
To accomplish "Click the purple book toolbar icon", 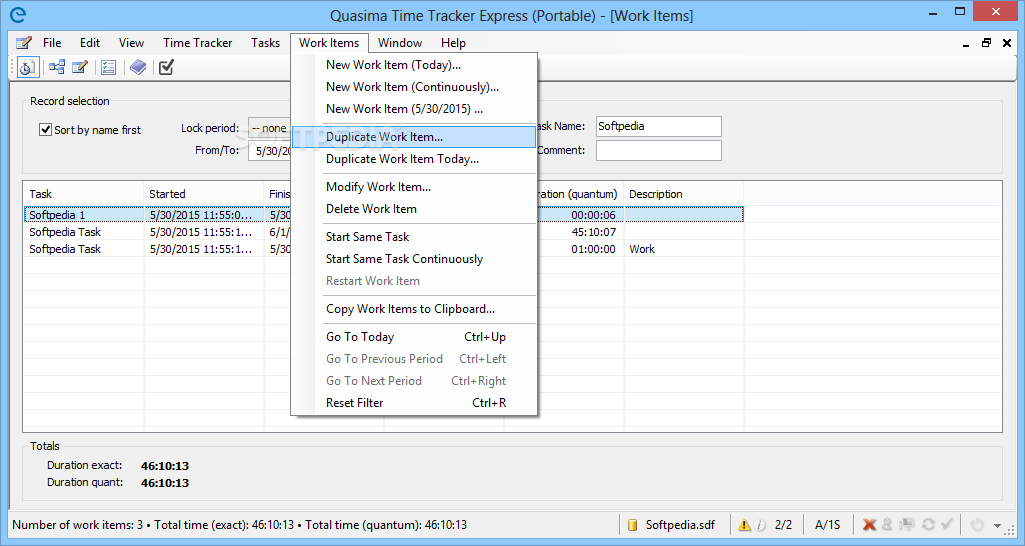I will tap(137, 67).
